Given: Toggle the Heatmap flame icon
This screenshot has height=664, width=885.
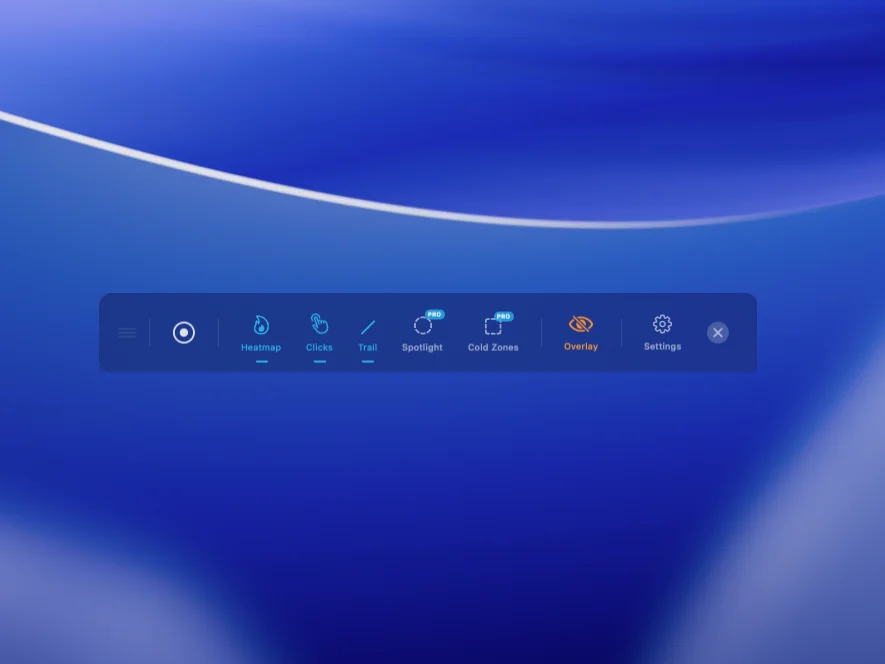Looking at the screenshot, I should [x=261, y=325].
